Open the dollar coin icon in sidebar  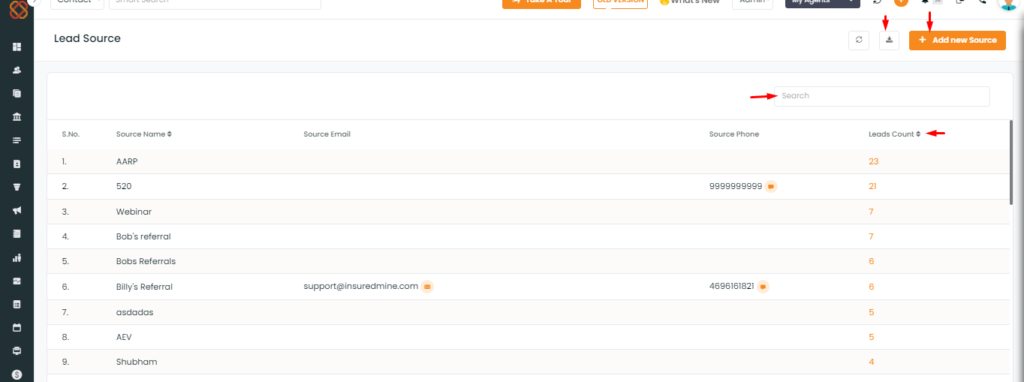[x=17, y=374]
